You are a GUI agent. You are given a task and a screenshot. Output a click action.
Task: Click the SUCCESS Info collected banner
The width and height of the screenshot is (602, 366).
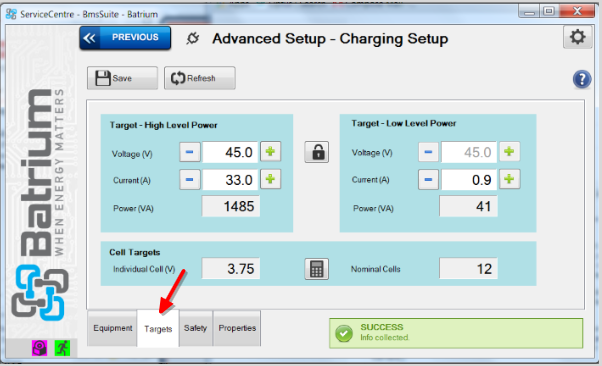(456, 333)
